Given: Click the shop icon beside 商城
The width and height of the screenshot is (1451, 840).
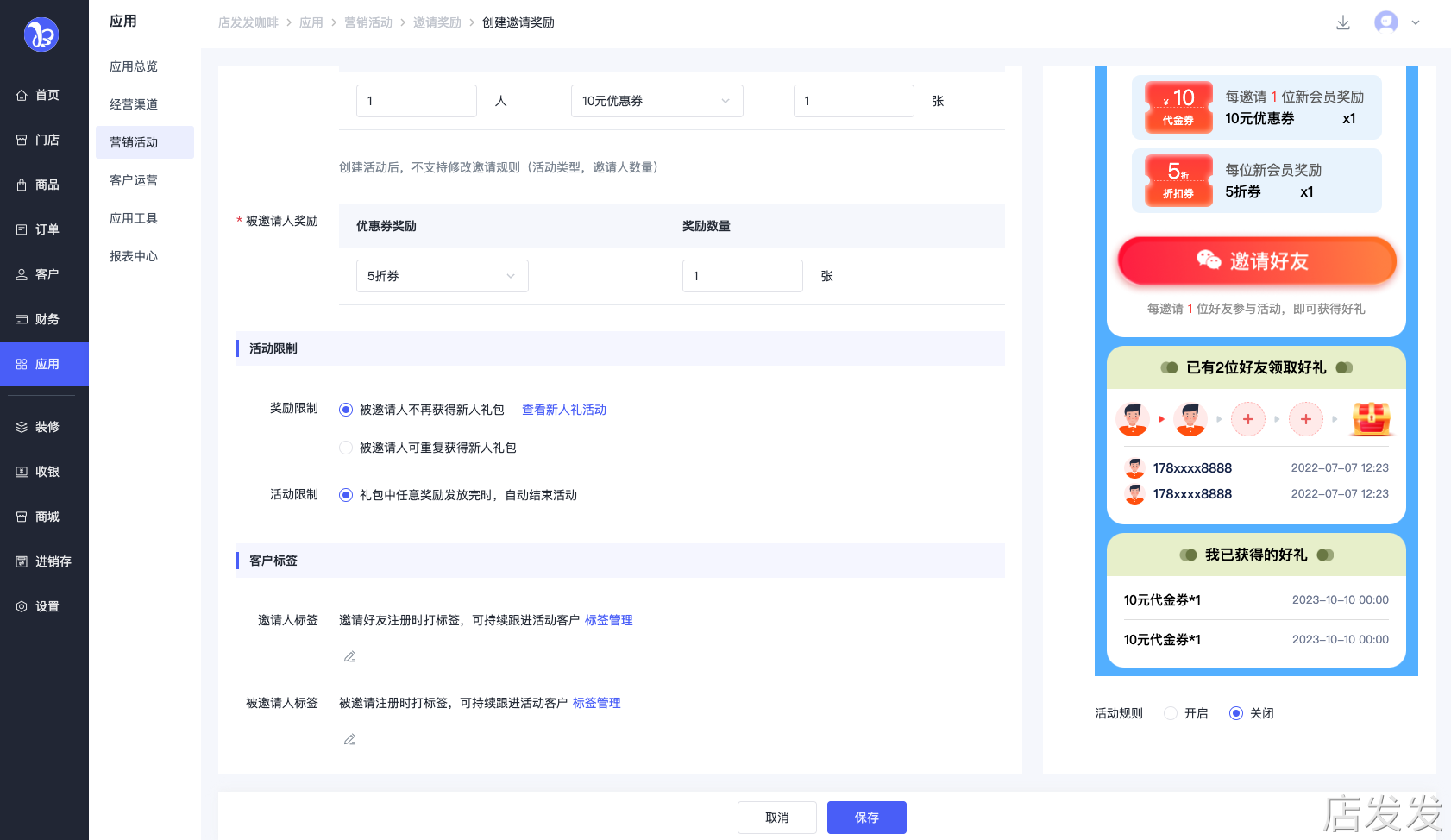Looking at the screenshot, I should coord(22,517).
